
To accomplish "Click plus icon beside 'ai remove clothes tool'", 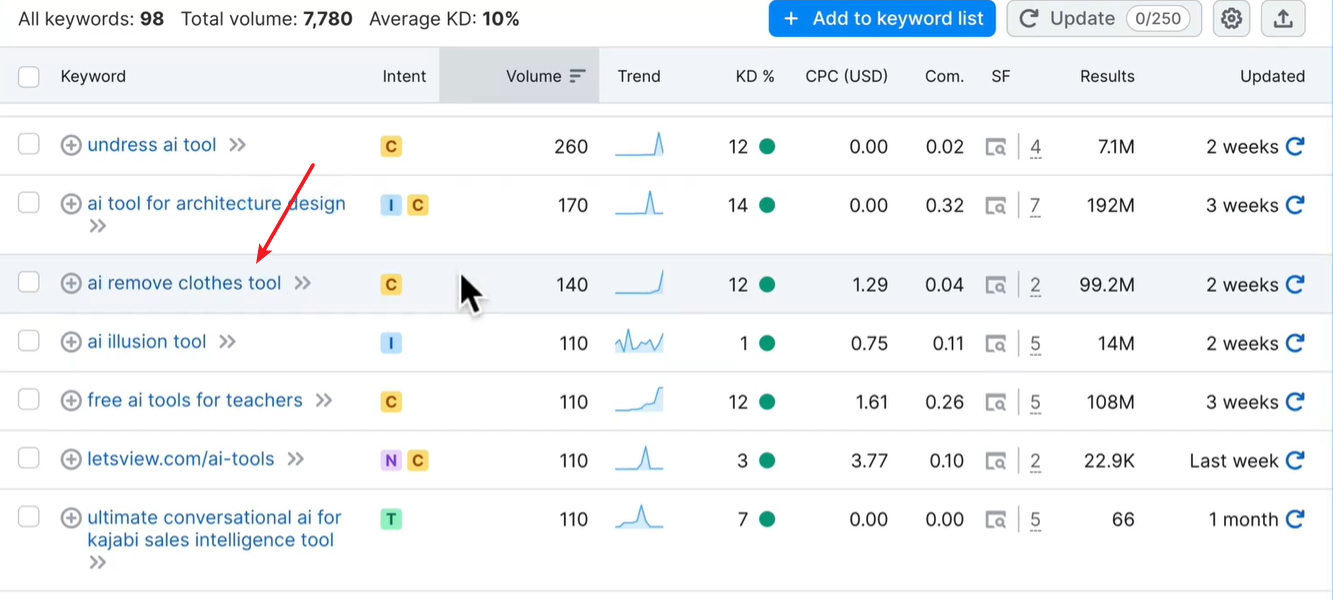I will [71, 284].
